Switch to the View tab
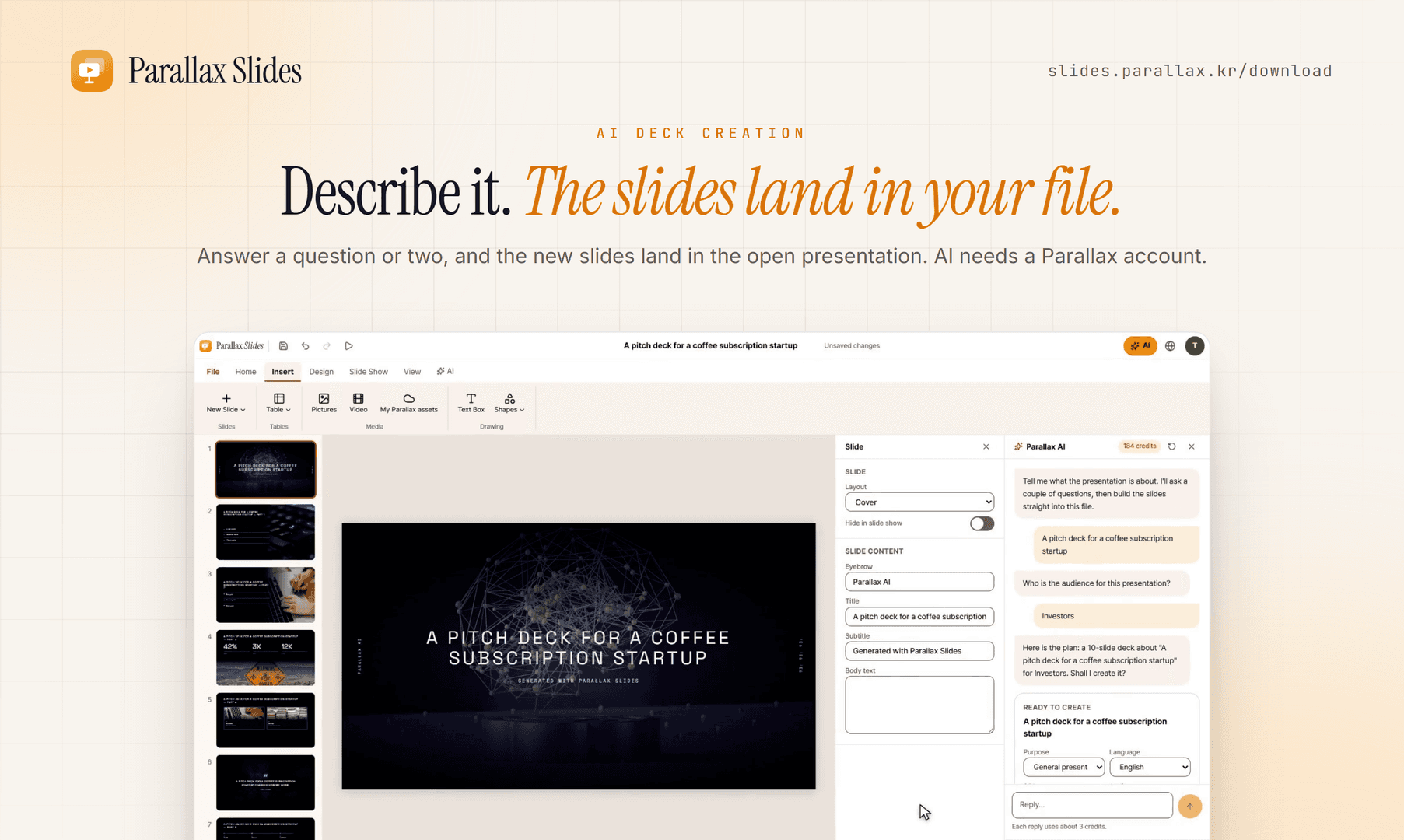 (x=412, y=372)
